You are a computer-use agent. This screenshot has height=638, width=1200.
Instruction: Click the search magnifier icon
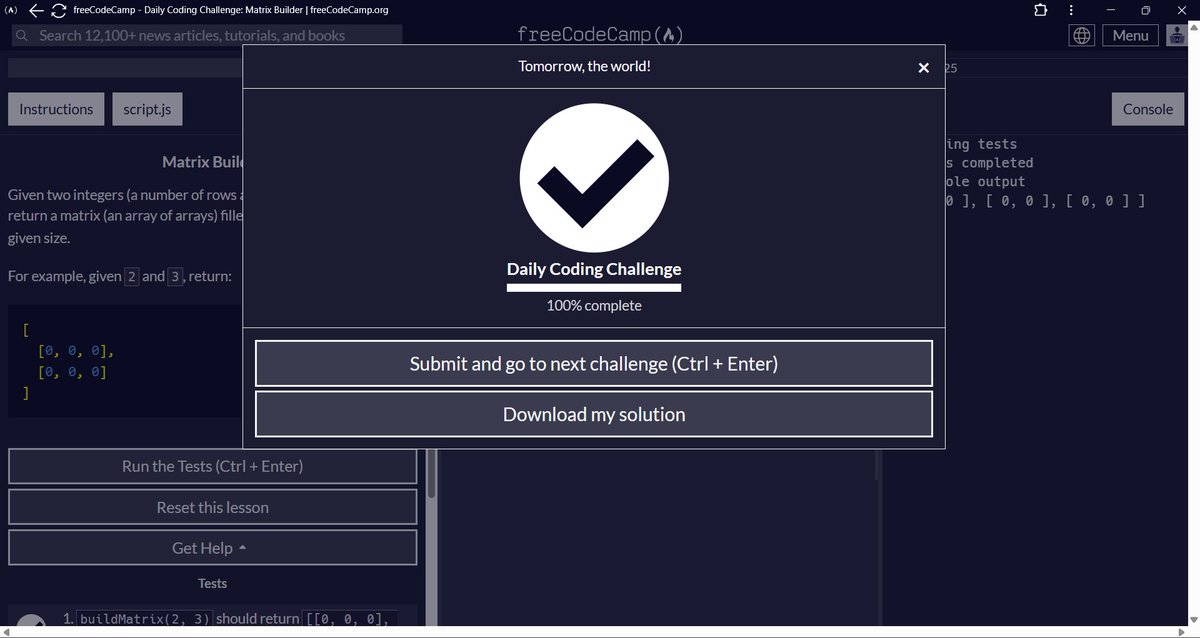pyautogui.click(x=22, y=35)
